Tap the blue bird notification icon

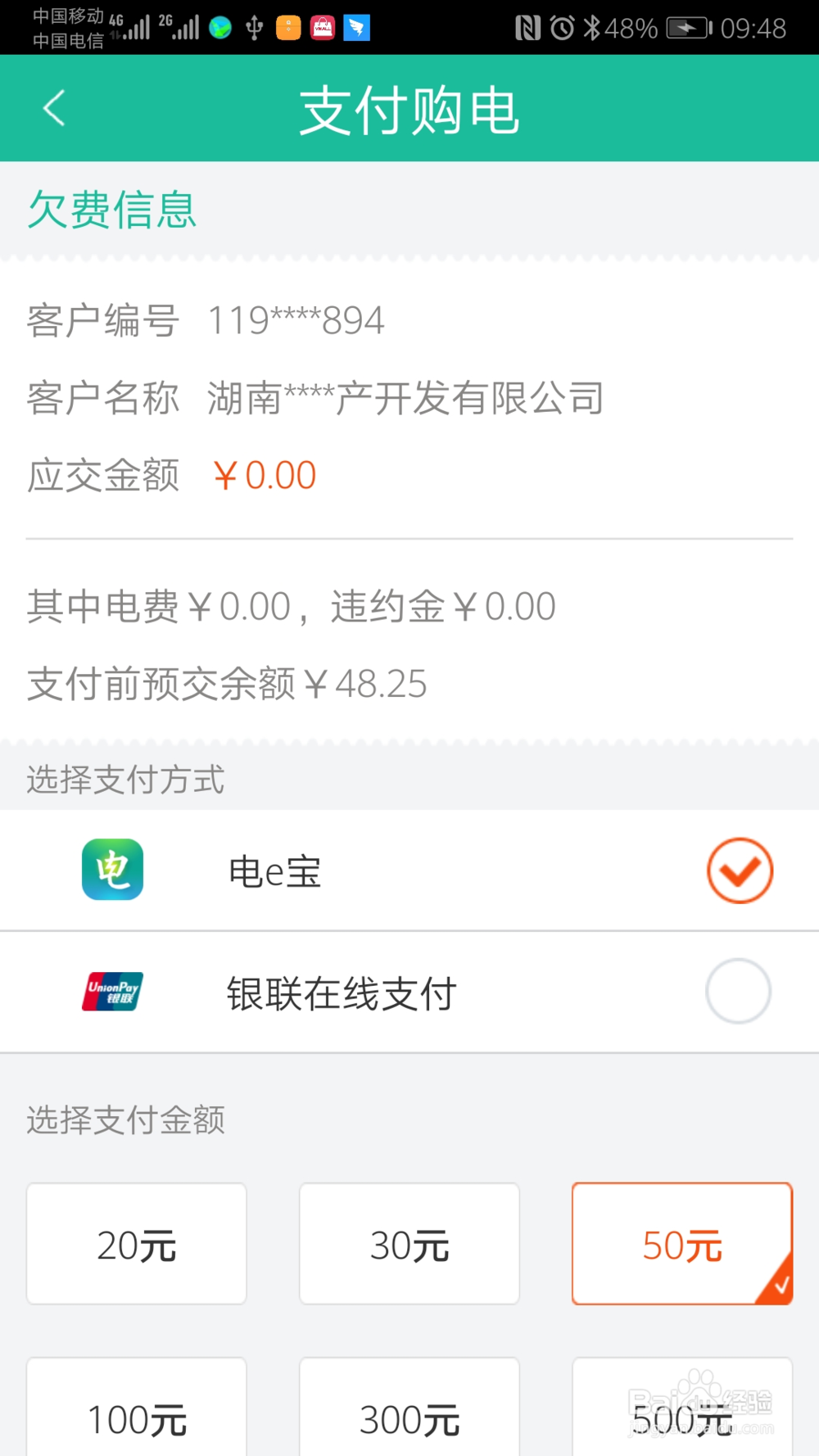[x=357, y=28]
